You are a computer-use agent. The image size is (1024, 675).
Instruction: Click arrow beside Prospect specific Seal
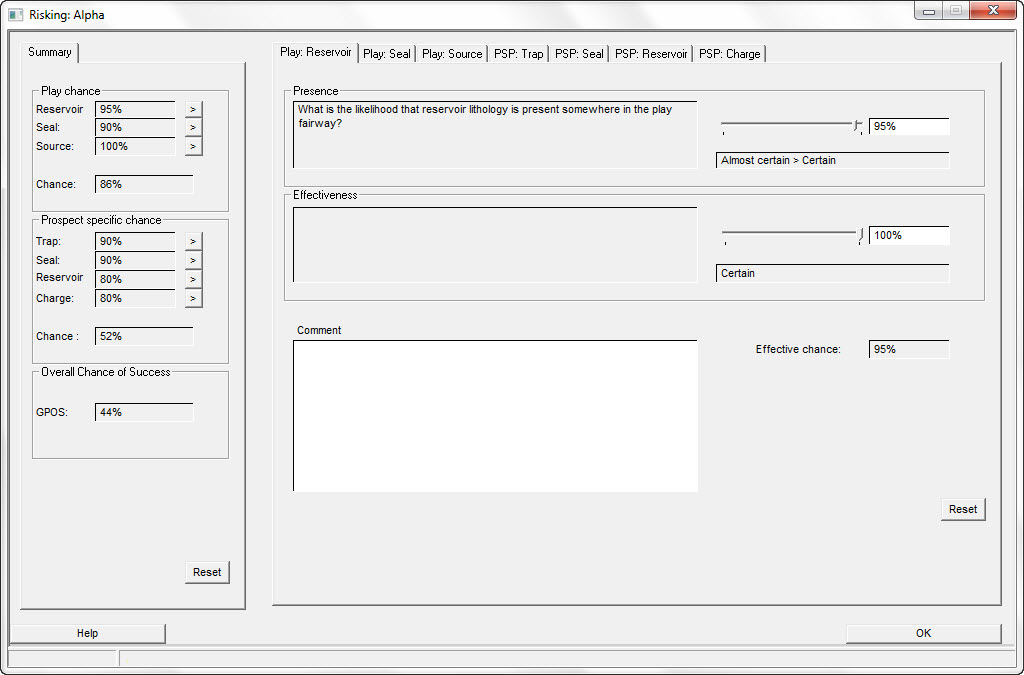coord(193,260)
